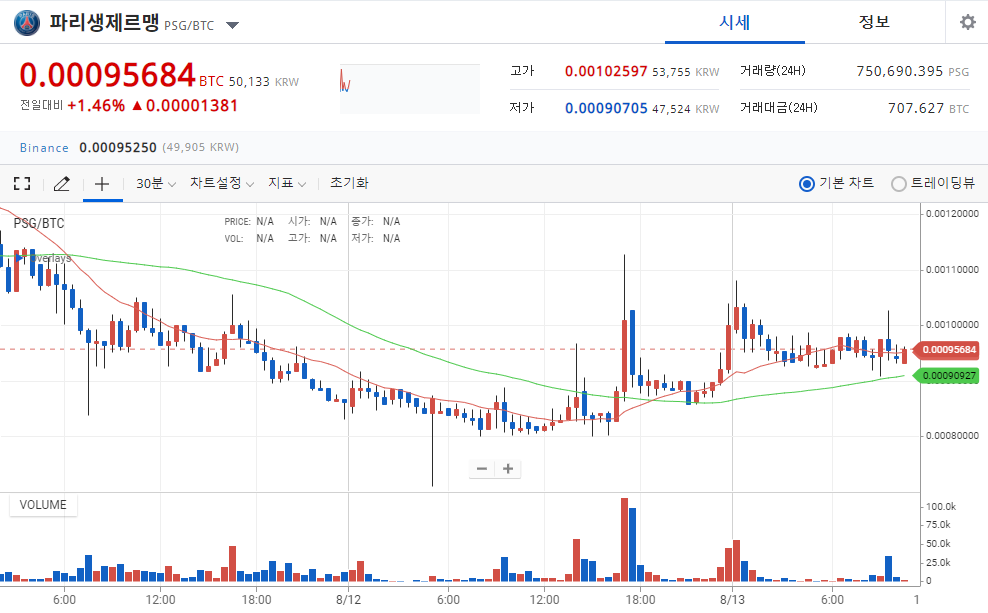Select the pencil drawing tool
988x613 pixels.
coord(61,183)
